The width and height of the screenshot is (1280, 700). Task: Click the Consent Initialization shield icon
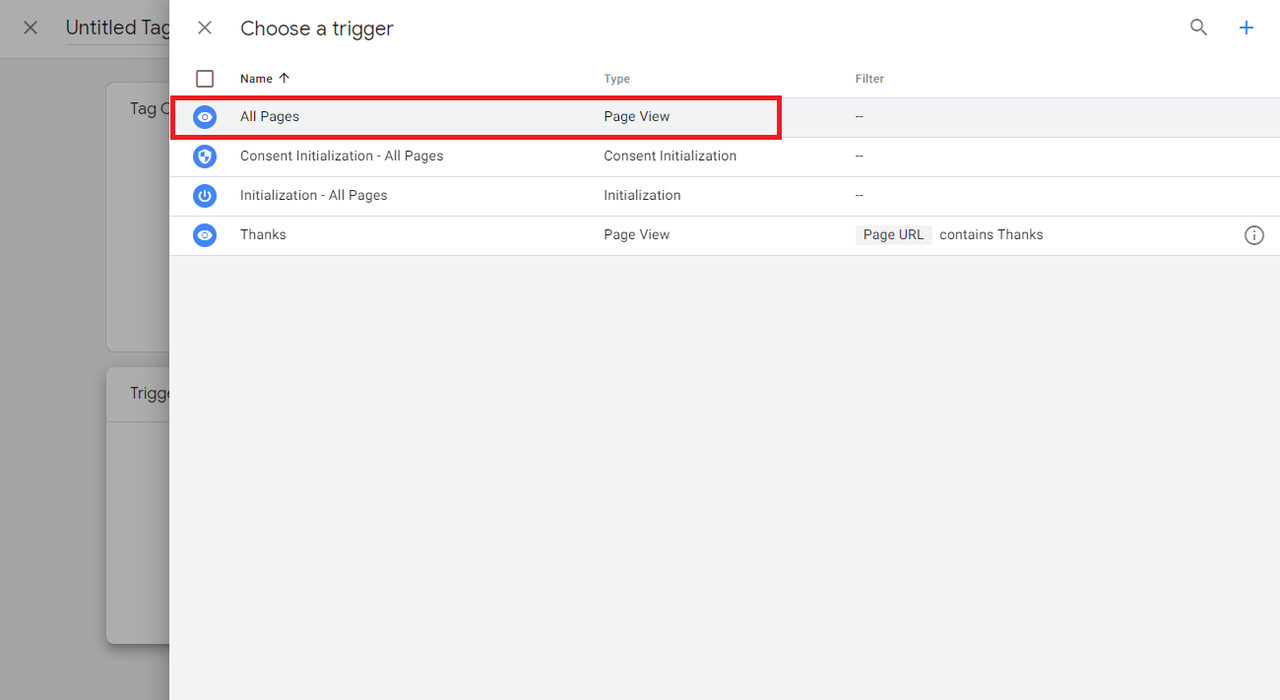(205, 156)
